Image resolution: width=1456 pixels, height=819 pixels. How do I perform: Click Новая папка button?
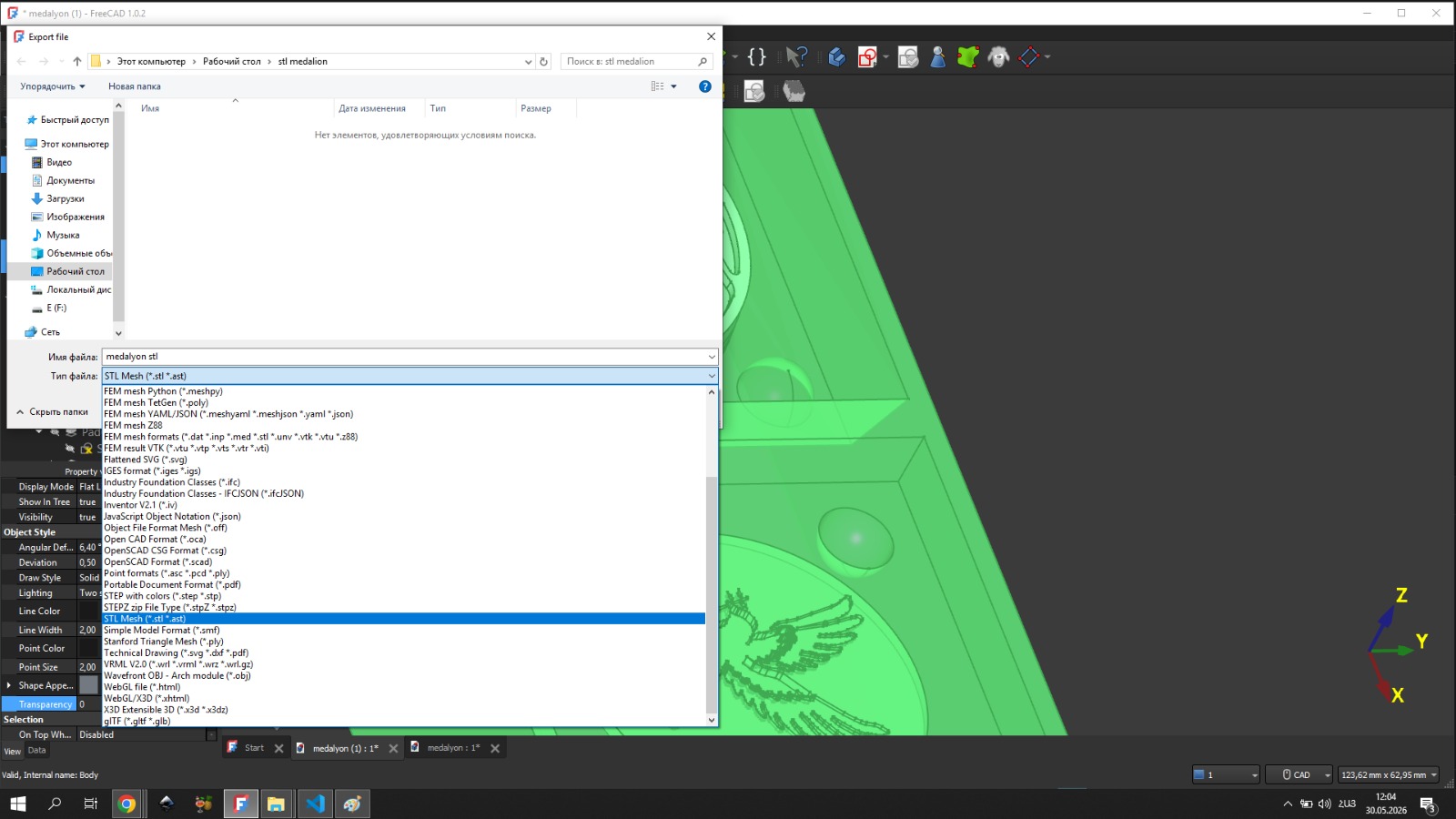[x=135, y=86]
